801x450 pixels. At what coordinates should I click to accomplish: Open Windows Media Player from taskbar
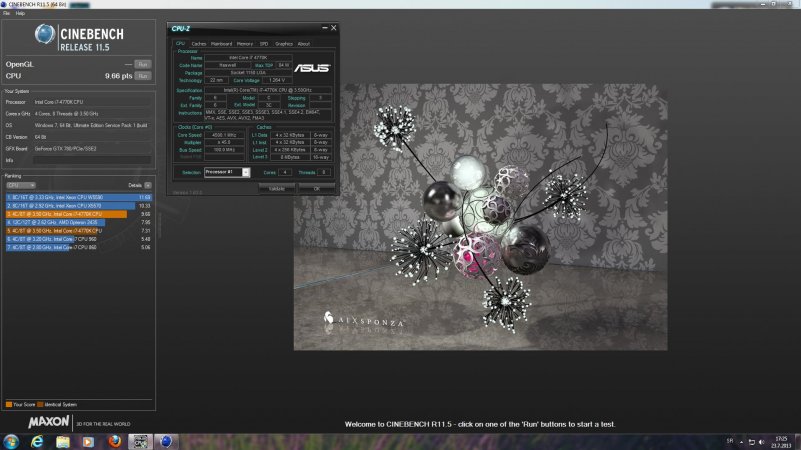coord(88,442)
